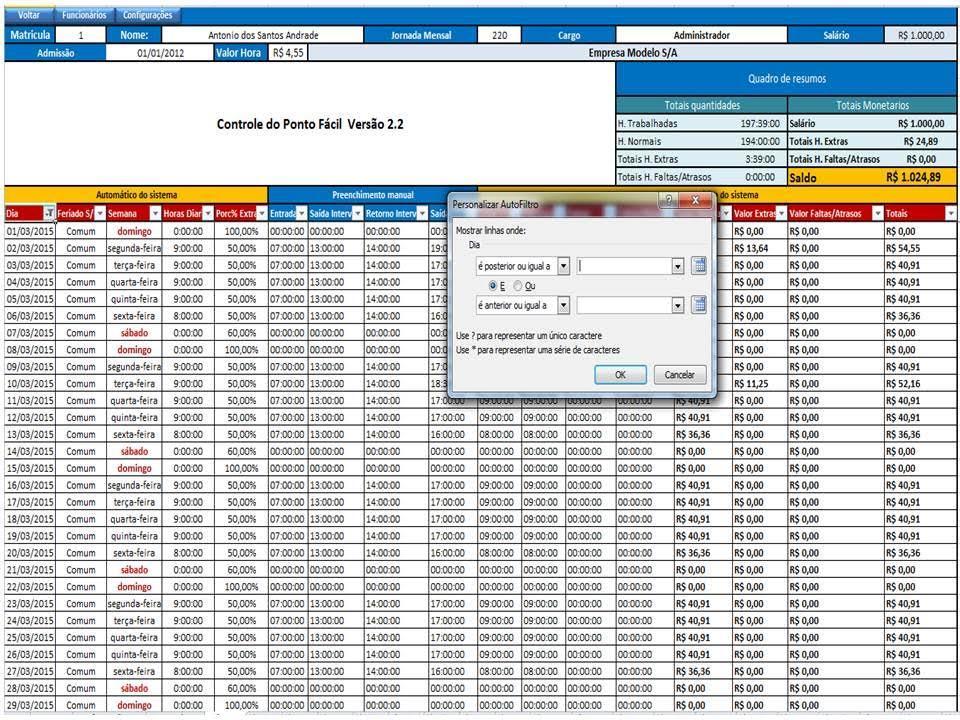Expand the Entrada column filter

coord(301,213)
